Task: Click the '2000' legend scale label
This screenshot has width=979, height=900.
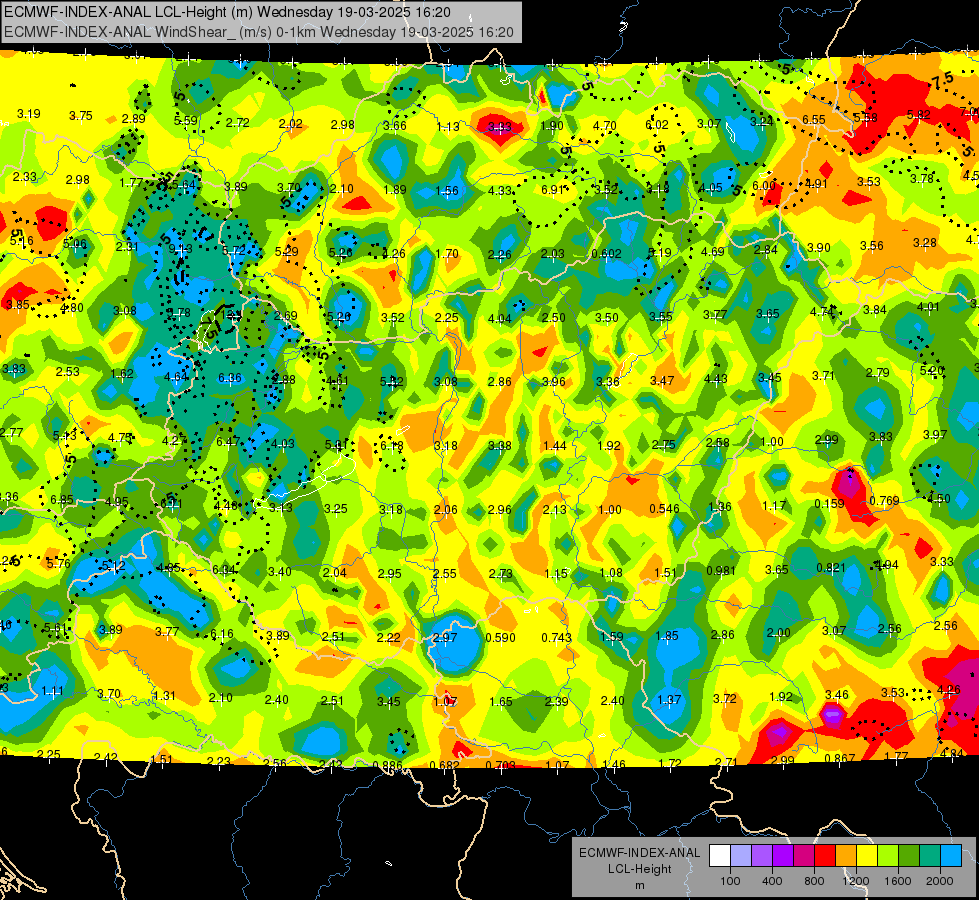Action: coord(940,881)
